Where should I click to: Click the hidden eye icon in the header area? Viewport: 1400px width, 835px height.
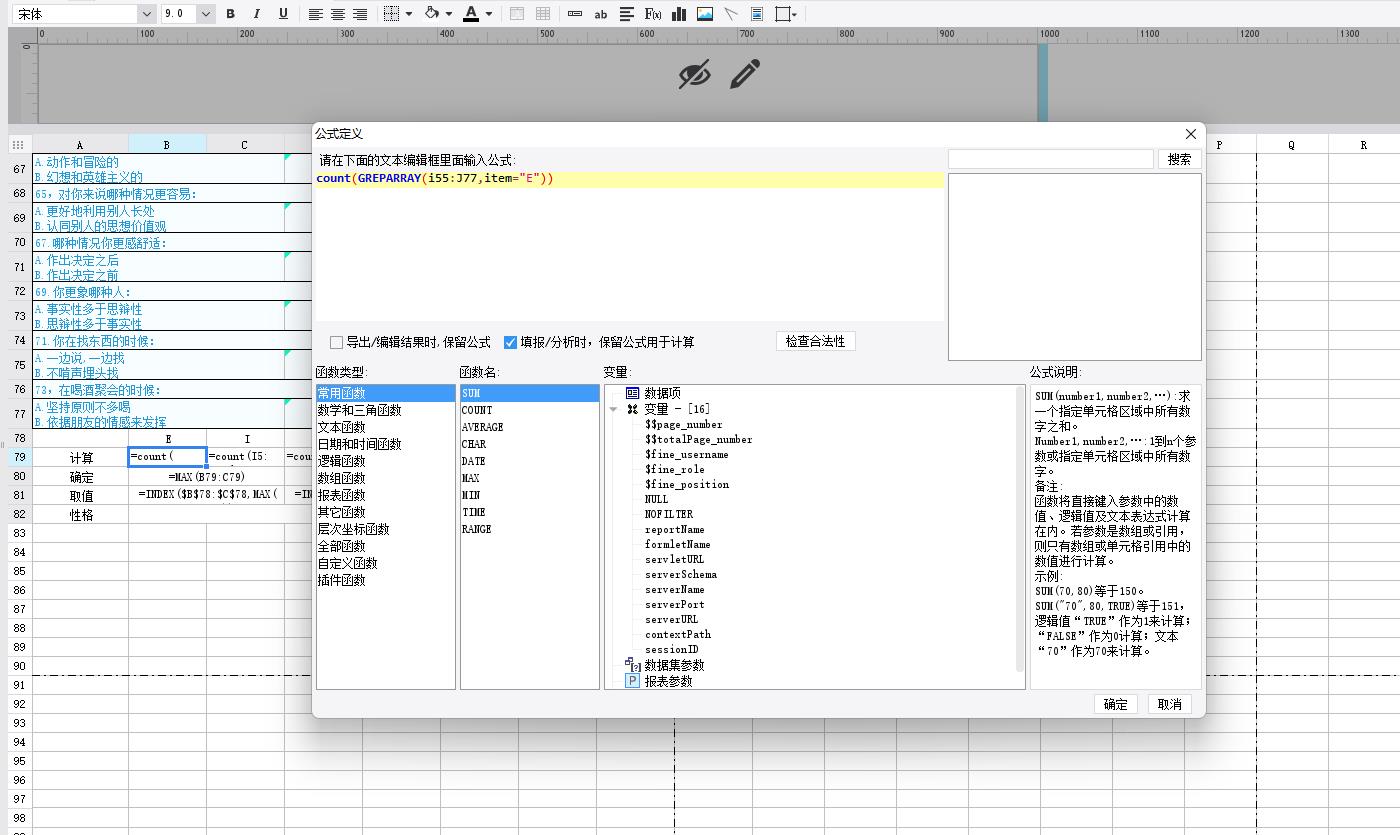(x=694, y=74)
